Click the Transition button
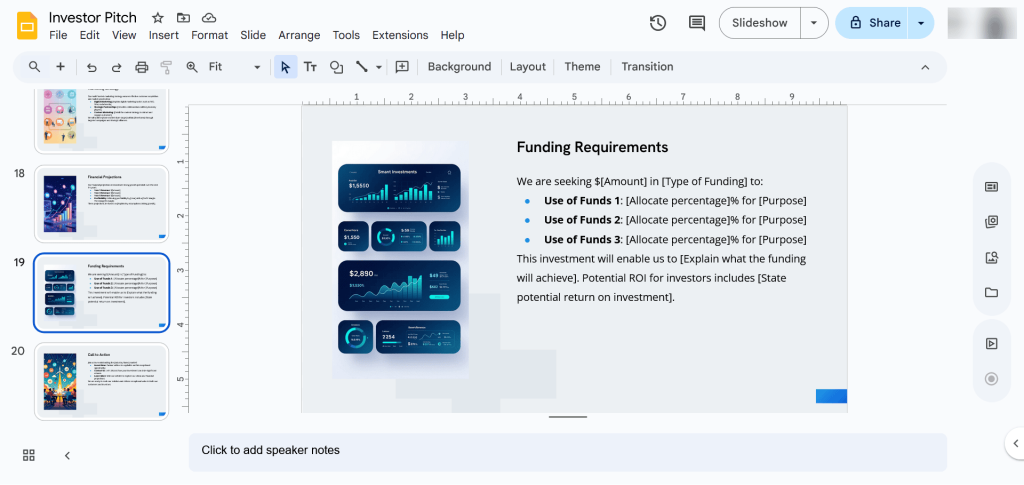 [647, 67]
